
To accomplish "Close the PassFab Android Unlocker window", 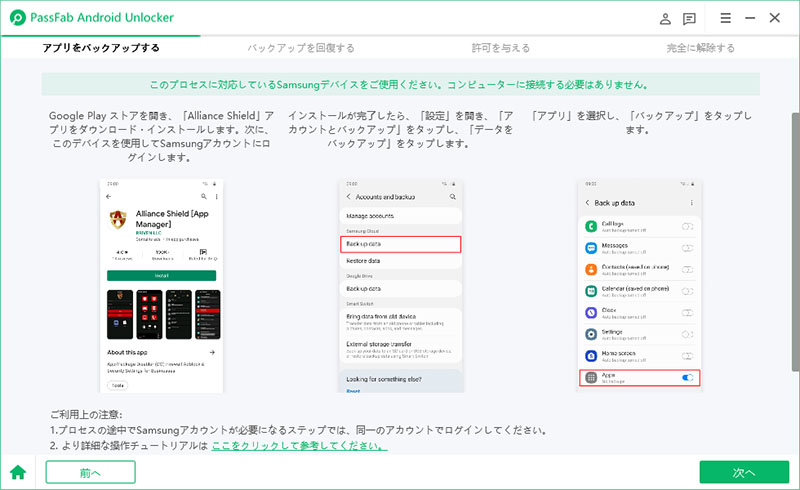I will (774, 18).
